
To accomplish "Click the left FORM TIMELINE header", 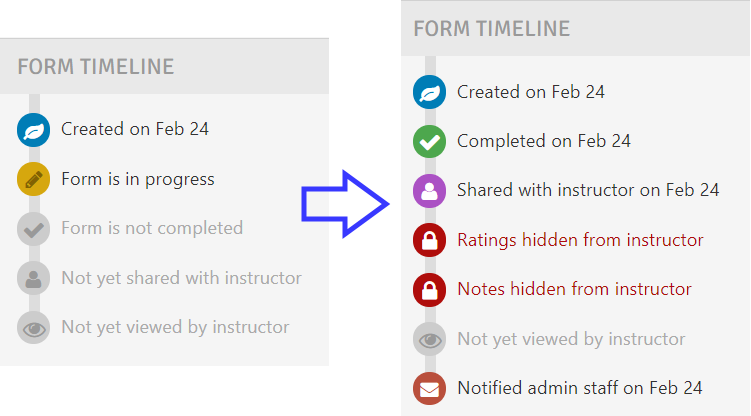I will pos(164,66).
